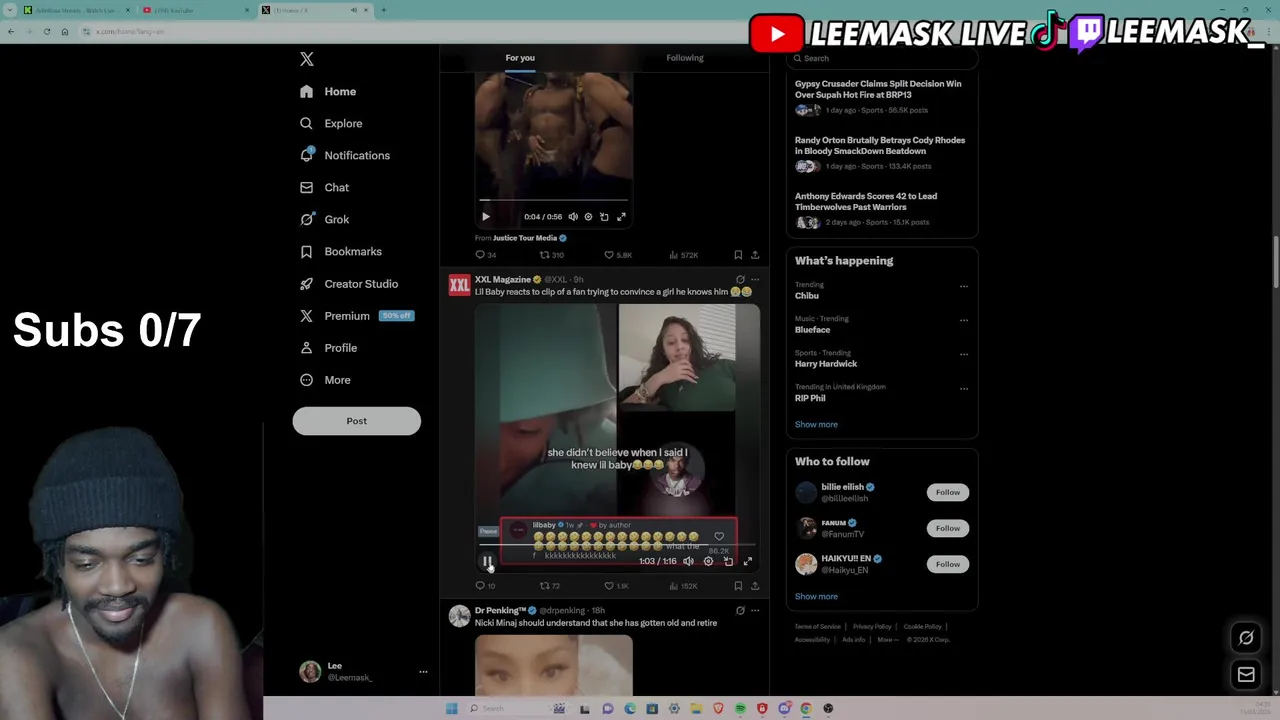The image size is (1280, 720).
Task: Repost the XXL post with 72 reposts
Action: 550,586
